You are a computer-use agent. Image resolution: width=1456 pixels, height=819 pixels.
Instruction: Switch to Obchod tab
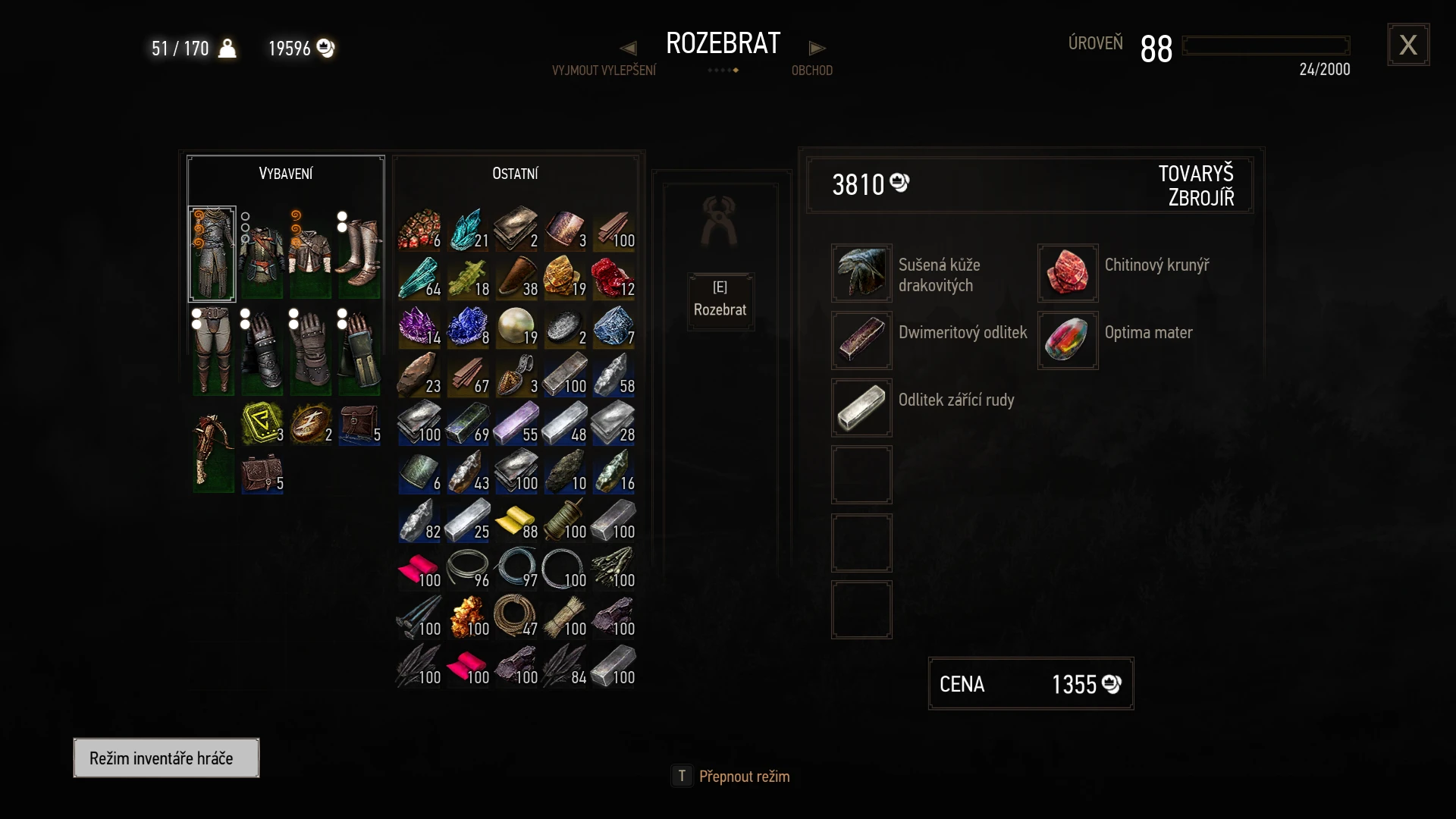point(812,71)
